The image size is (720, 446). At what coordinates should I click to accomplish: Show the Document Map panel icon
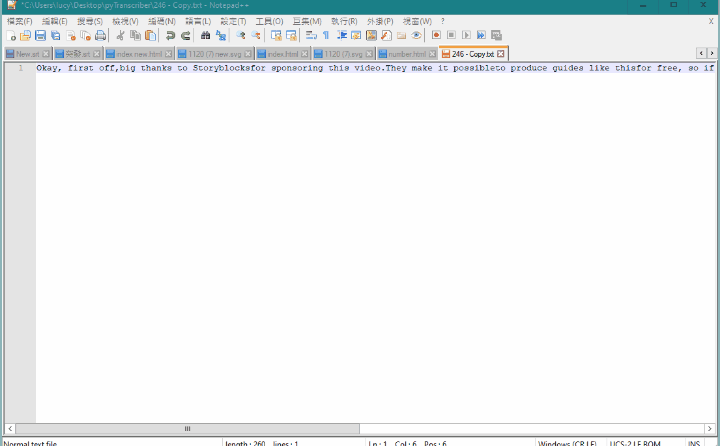tap(371, 35)
